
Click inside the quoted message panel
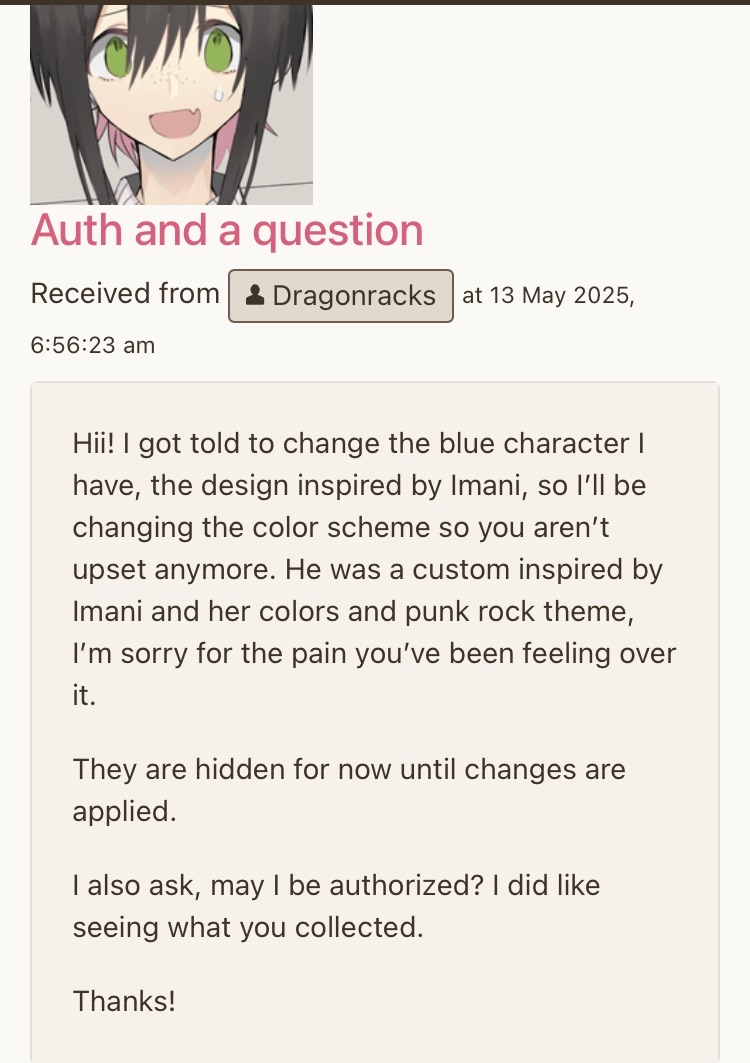tap(375, 700)
